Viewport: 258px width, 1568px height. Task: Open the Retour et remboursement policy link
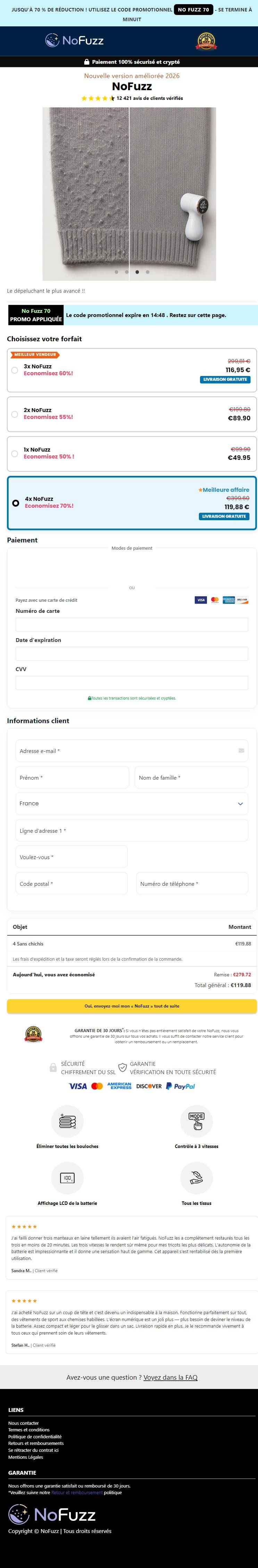tap(77, 1492)
